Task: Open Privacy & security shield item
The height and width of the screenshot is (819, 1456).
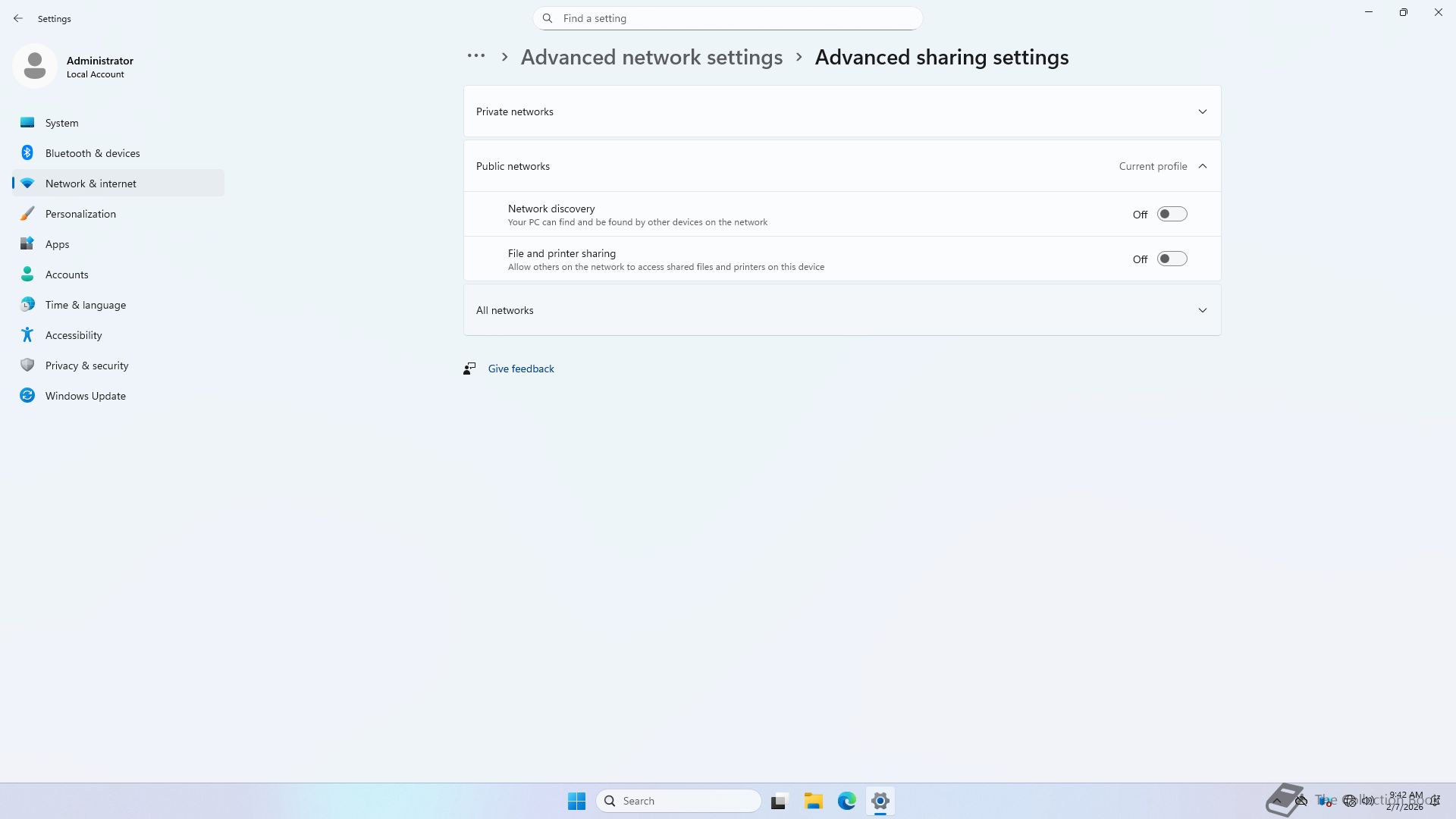Action: 86,366
